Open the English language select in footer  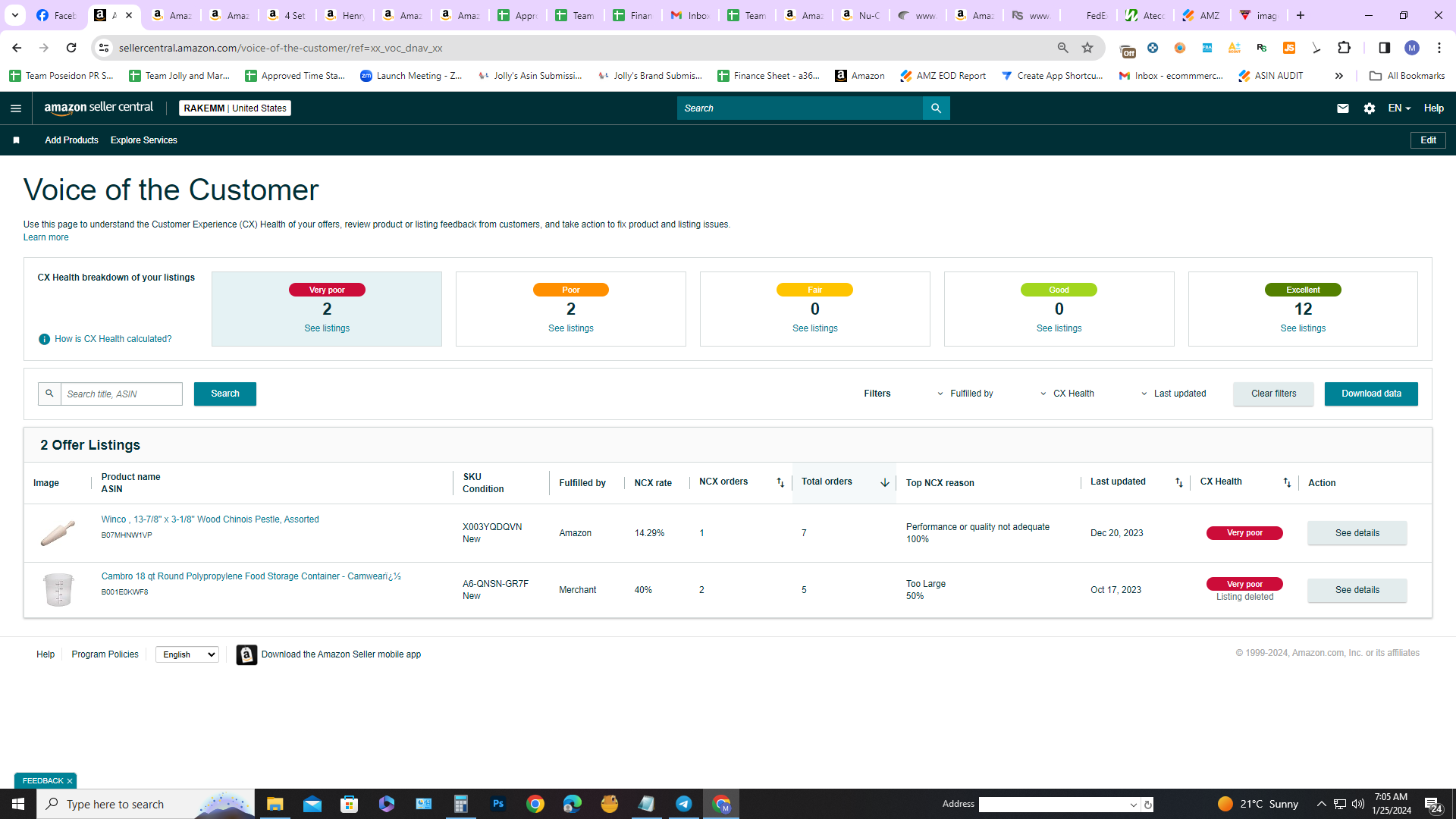187,654
